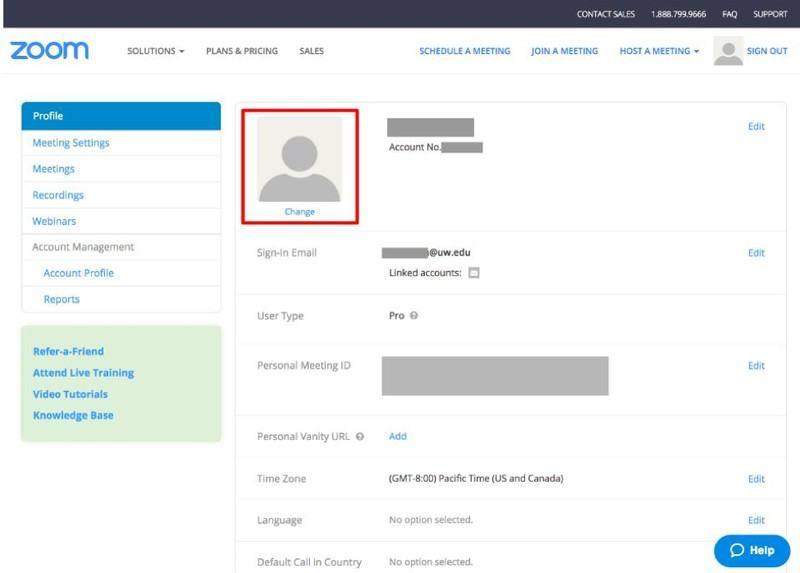800x573 pixels.
Task: Click Attend Live Training link
Action: [83, 373]
